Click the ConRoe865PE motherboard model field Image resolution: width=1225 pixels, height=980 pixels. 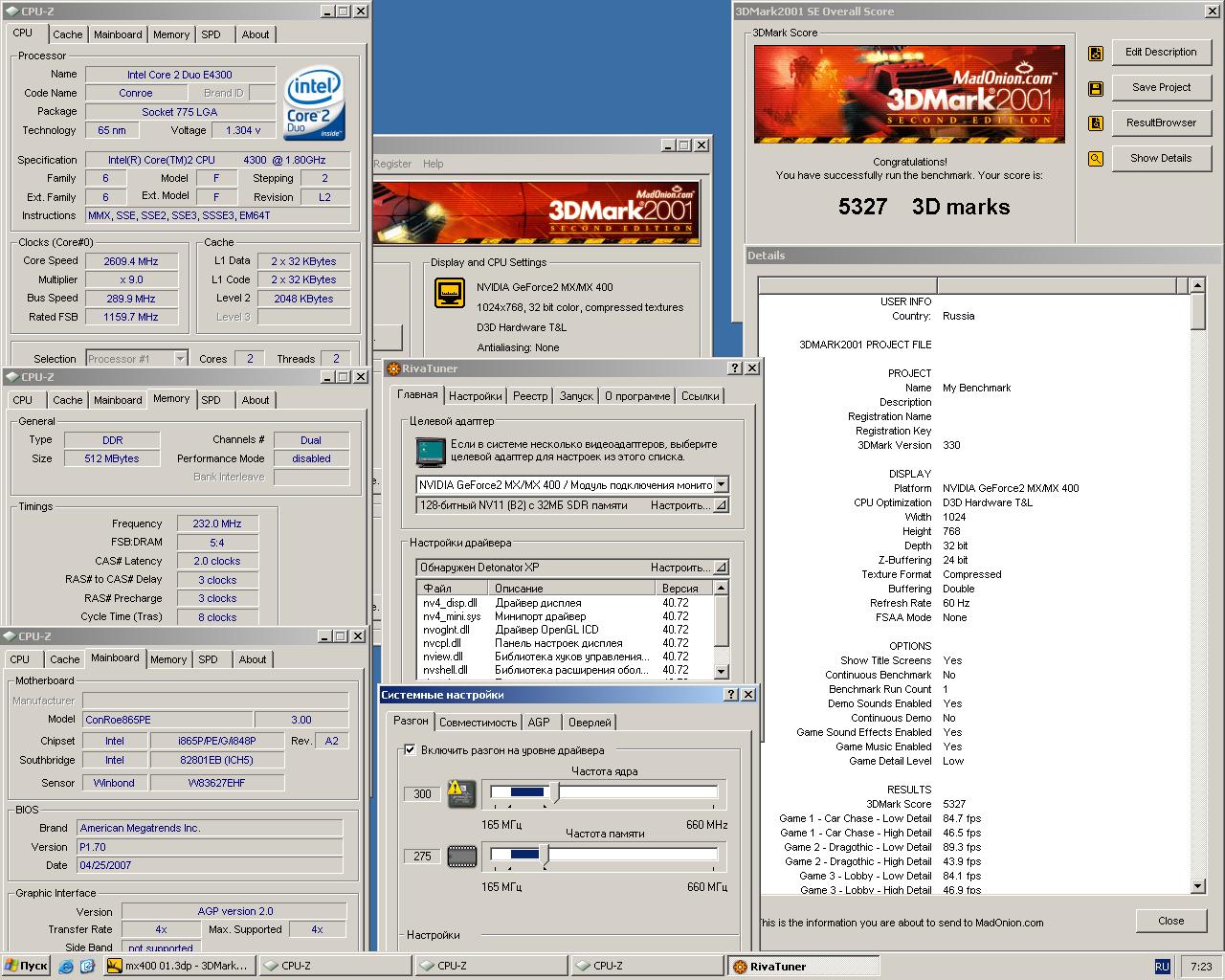[167, 720]
